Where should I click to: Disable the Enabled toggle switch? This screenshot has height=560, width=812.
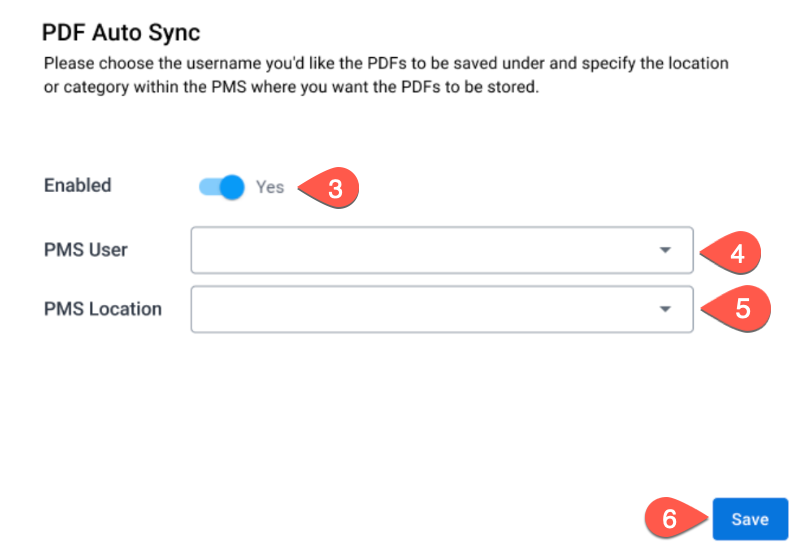[x=222, y=187]
